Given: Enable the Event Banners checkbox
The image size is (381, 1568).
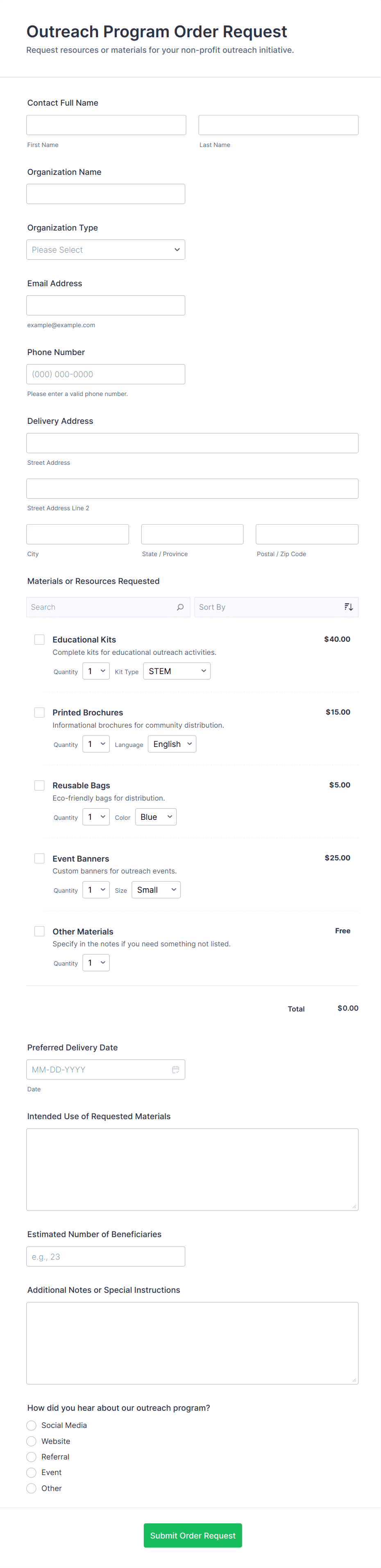Looking at the screenshot, I should click(x=40, y=858).
